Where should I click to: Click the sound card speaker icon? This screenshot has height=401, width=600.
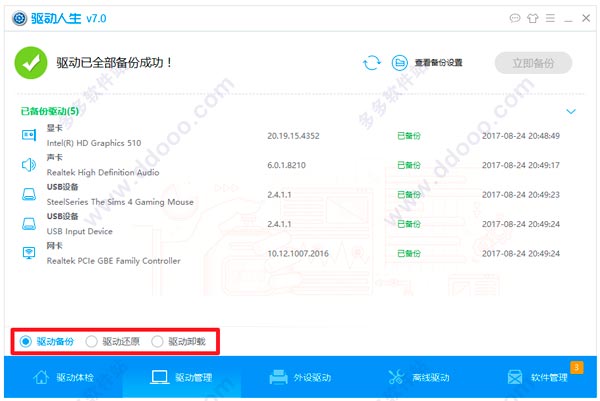(x=29, y=165)
